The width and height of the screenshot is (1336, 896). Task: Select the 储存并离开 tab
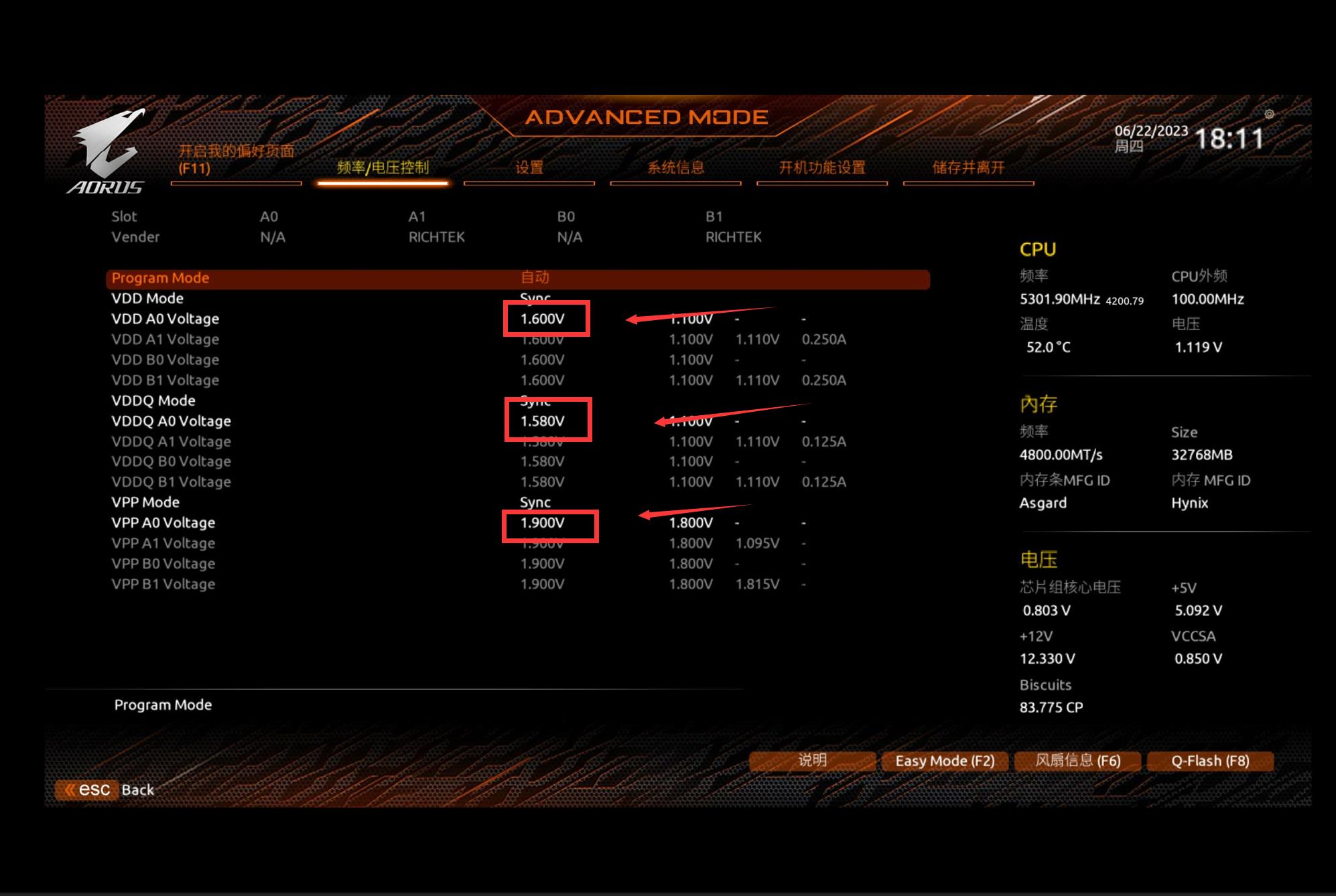point(968,168)
